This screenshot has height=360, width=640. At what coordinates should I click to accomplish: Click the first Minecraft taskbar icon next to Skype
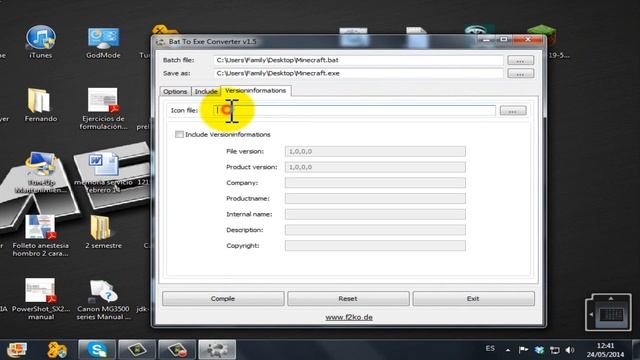click(x=137, y=350)
